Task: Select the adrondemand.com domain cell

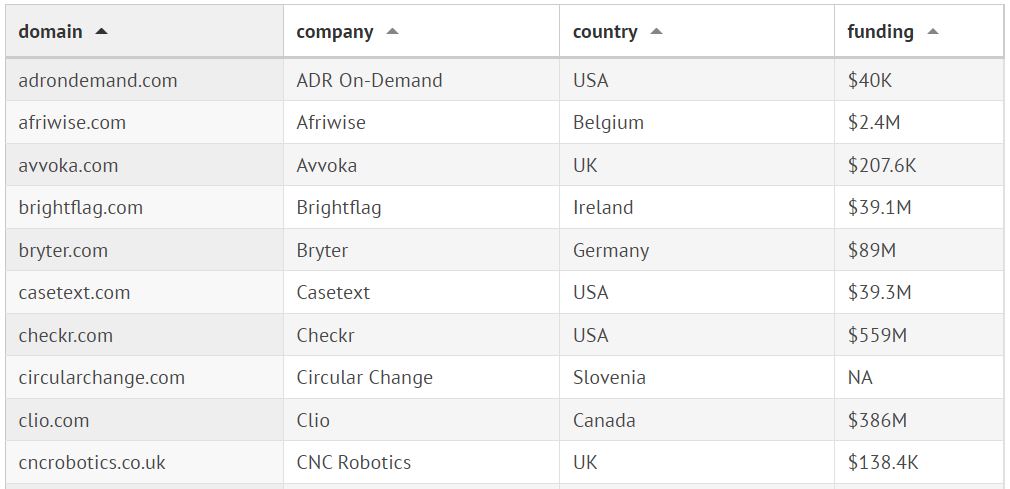Action: [x=98, y=80]
